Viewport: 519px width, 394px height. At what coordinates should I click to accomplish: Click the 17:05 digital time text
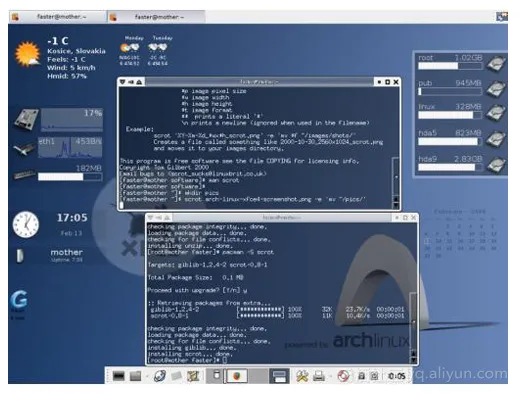point(72,218)
